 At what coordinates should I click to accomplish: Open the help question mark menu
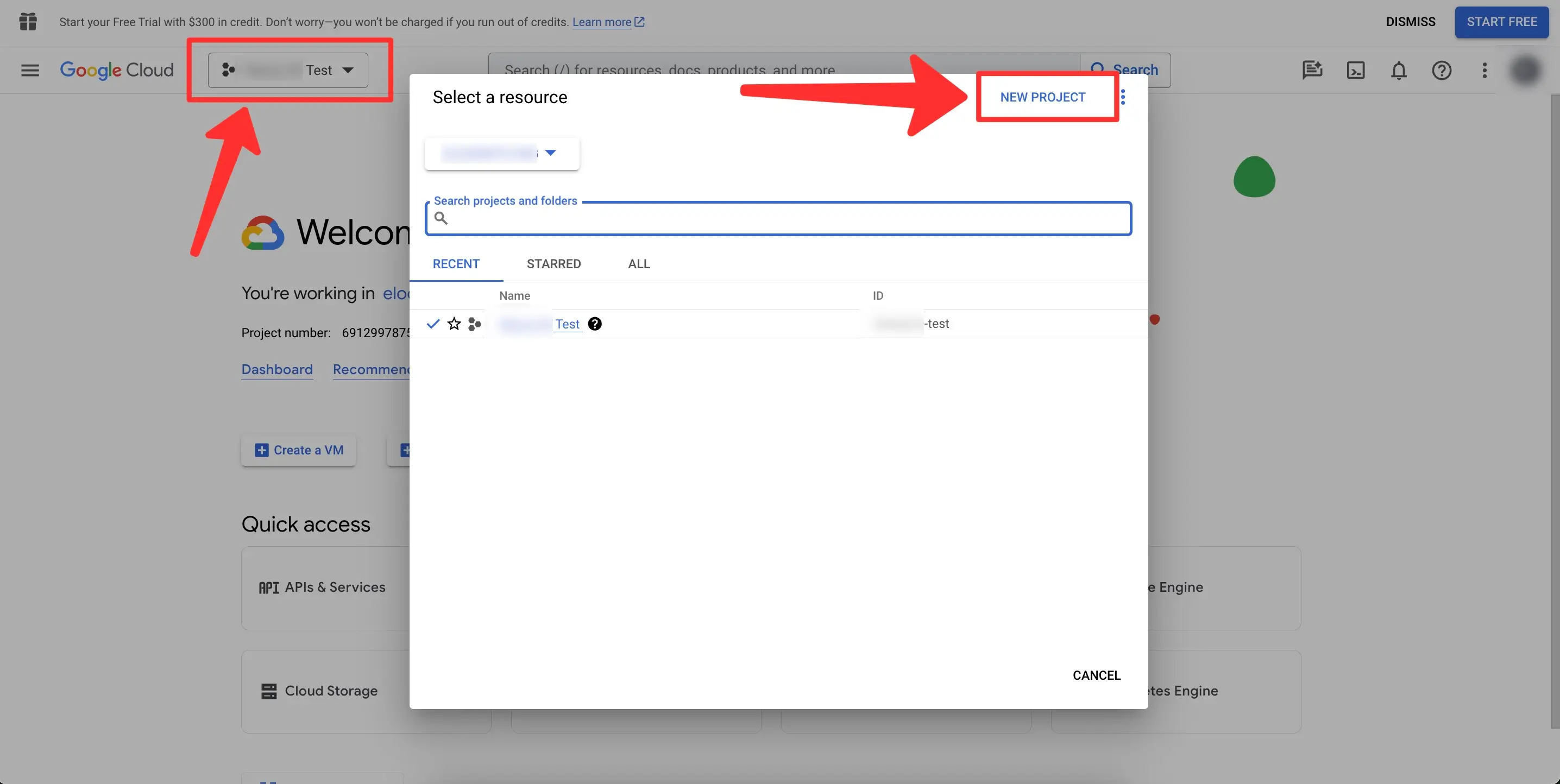1441,70
